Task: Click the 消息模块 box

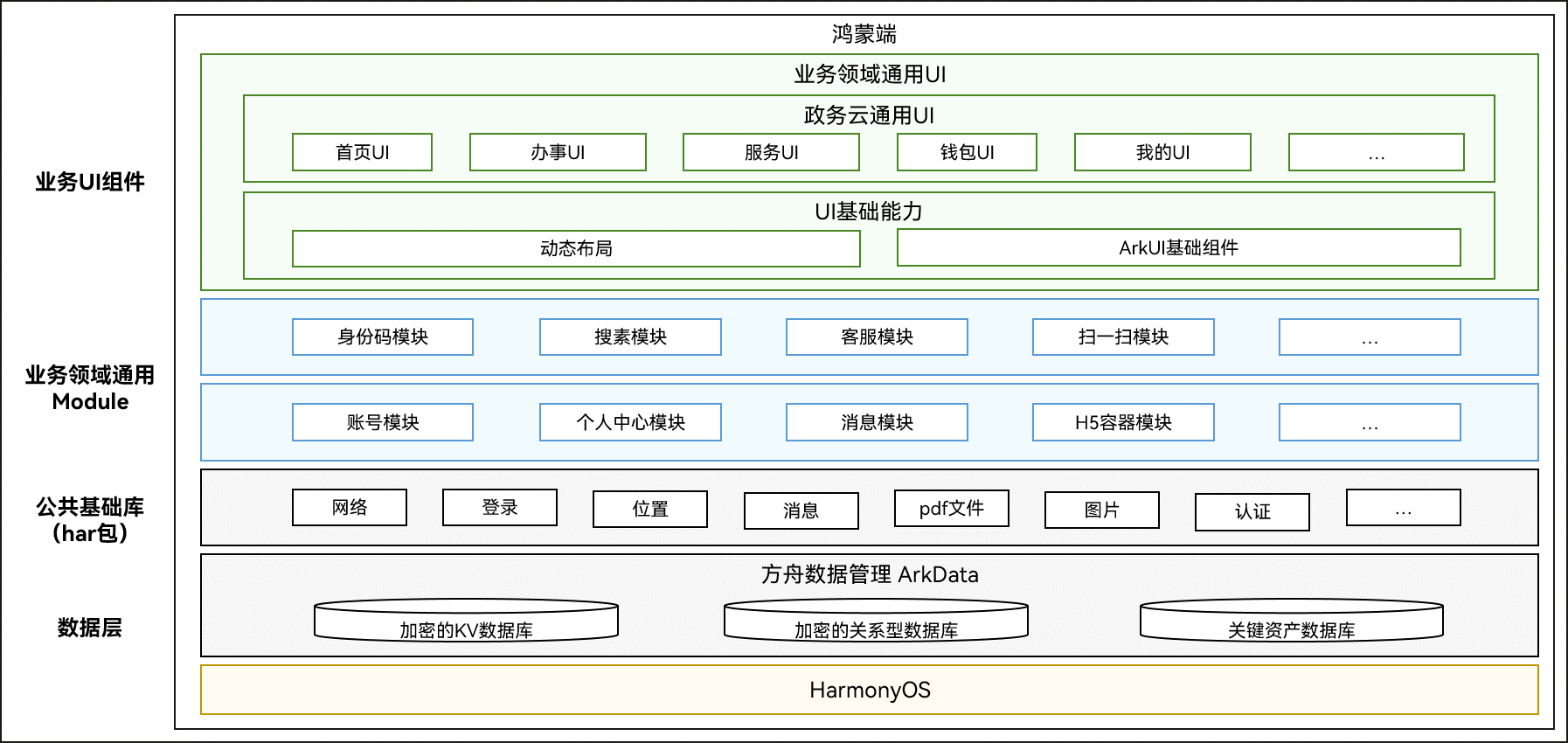Action: pyautogui.click(x=877, y=422)
